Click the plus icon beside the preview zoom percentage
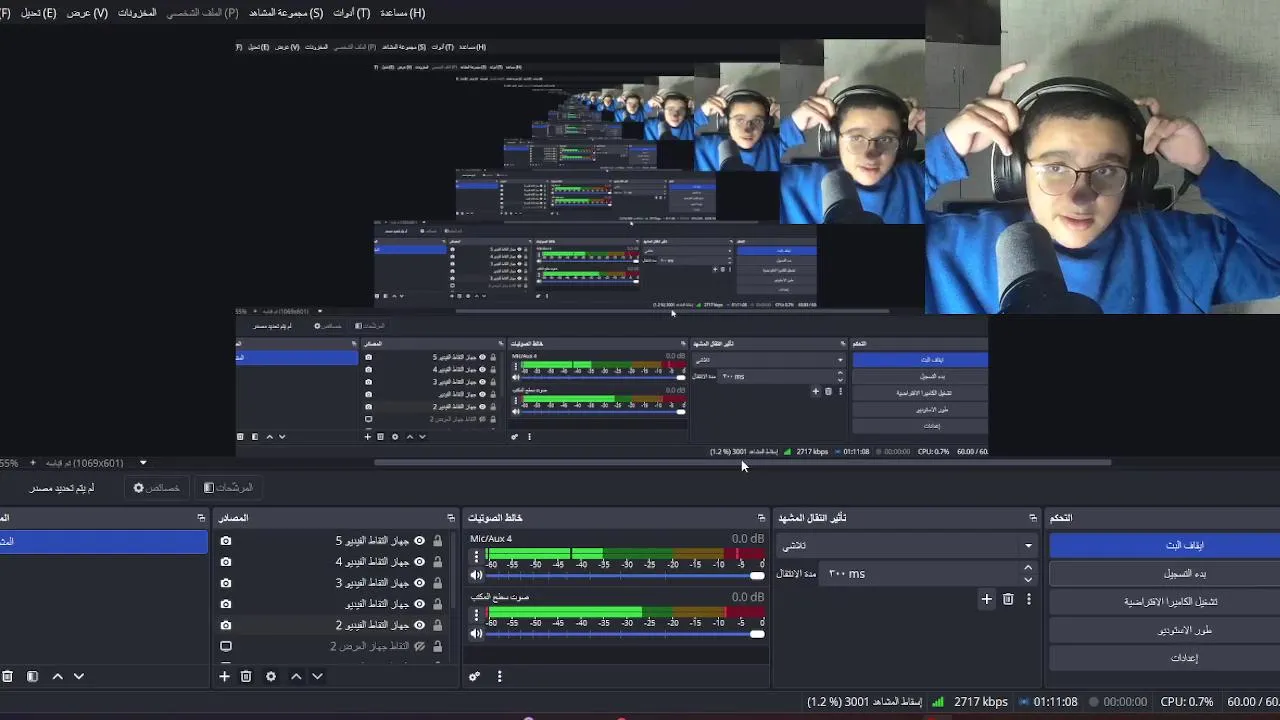The image size is (1280, 720). 33,463
